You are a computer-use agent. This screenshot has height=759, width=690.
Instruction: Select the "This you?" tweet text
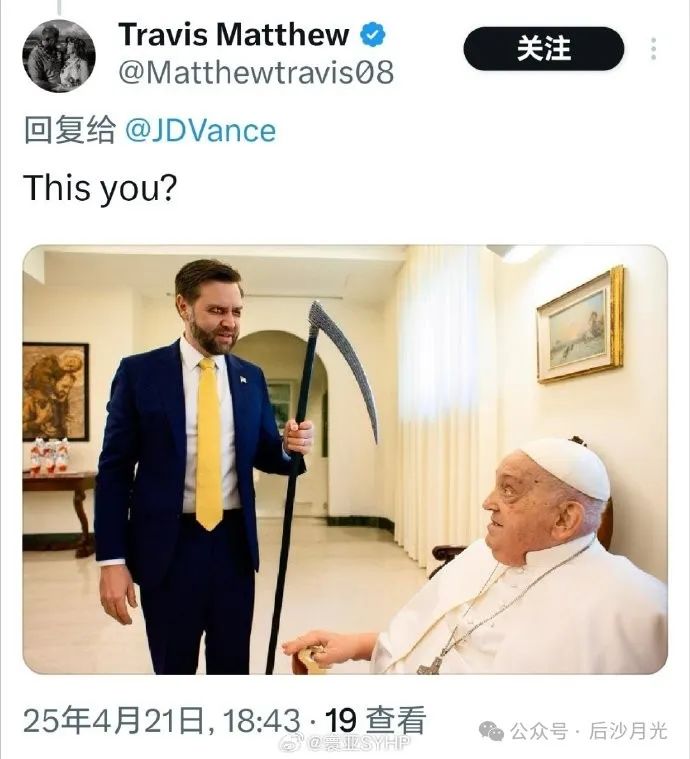coord(100,187)
